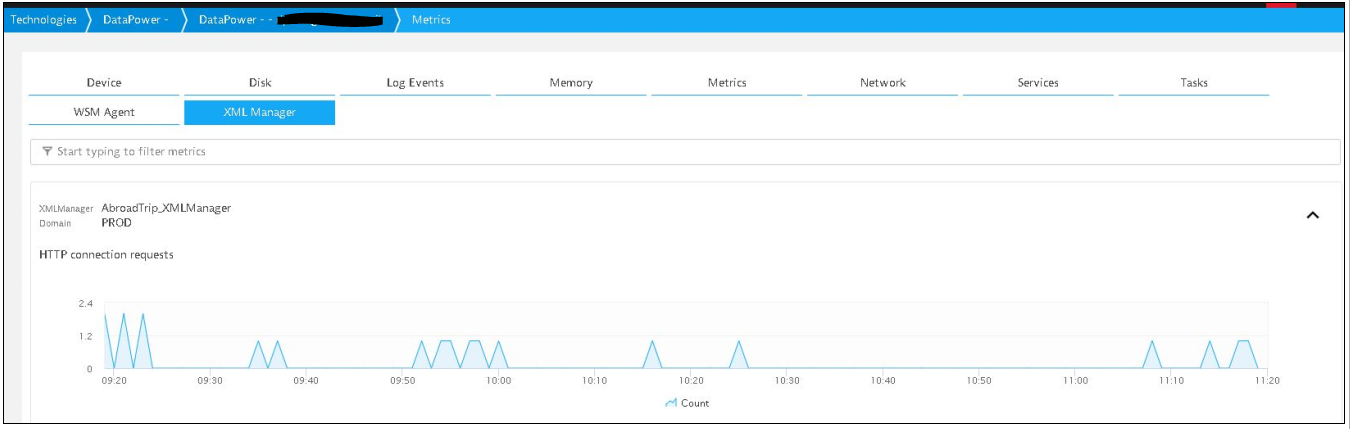Go to the first DataPower breadcrumb

(135, 20)
